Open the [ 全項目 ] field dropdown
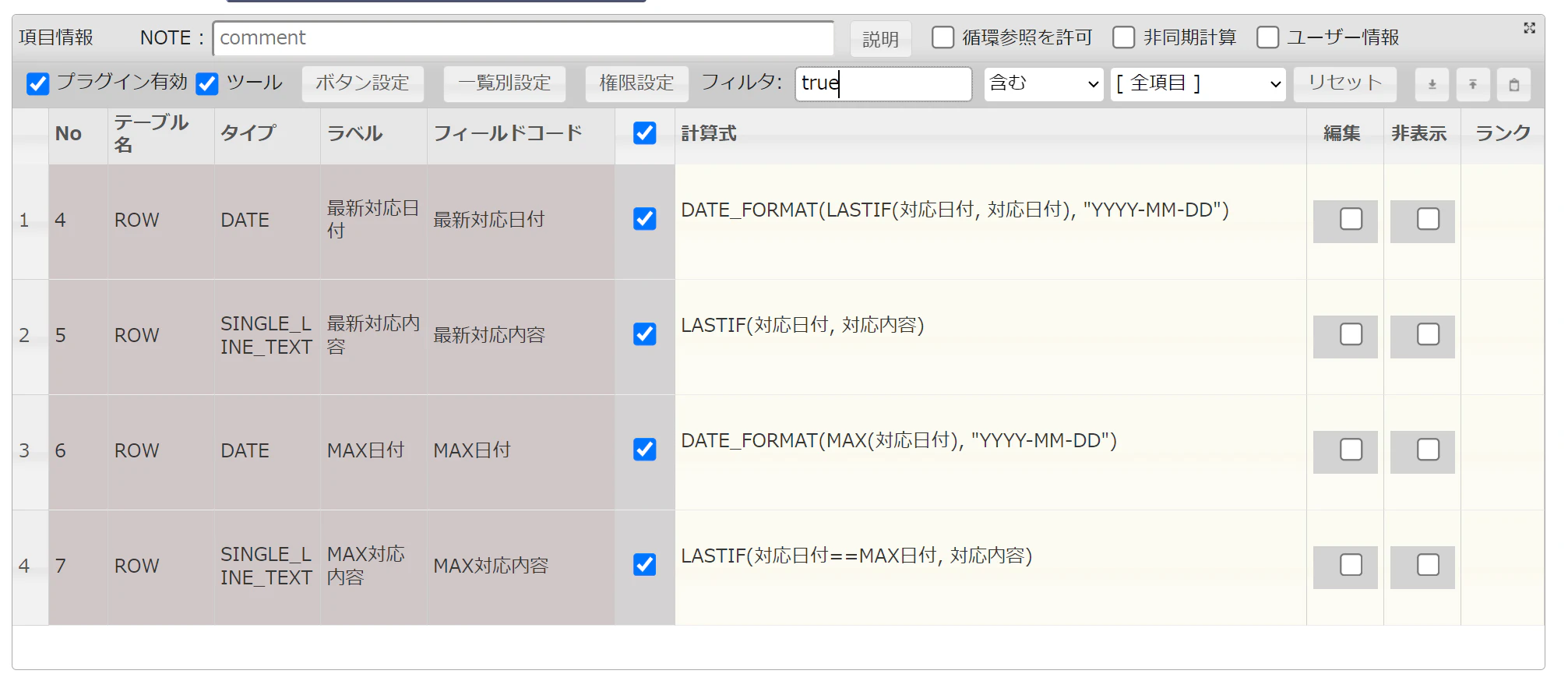1568x681 pixels. tap(1199, 83)
